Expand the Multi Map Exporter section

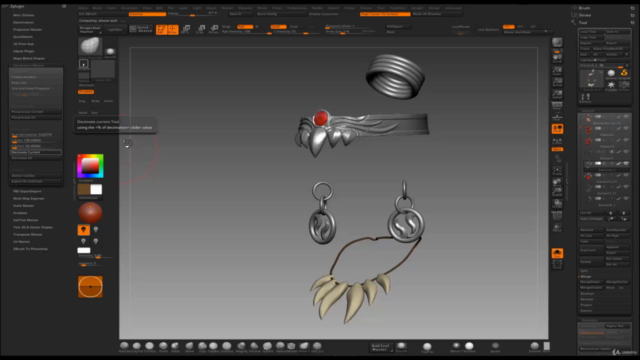pos(29,198)
